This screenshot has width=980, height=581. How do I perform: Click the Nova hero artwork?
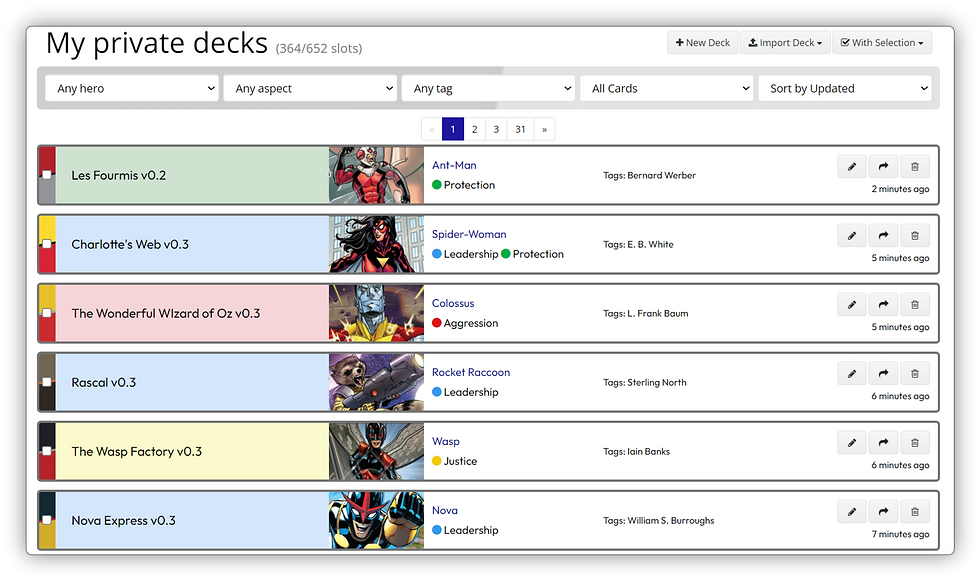click(x=376, y=520)
